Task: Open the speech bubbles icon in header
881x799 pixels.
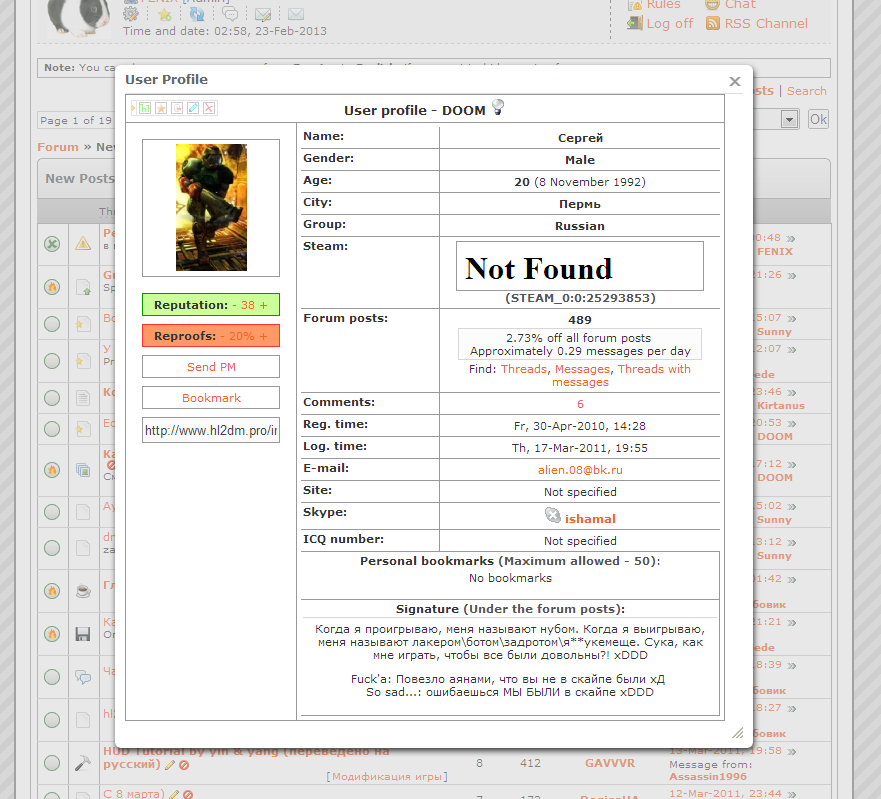Action: tap(230, 14)
